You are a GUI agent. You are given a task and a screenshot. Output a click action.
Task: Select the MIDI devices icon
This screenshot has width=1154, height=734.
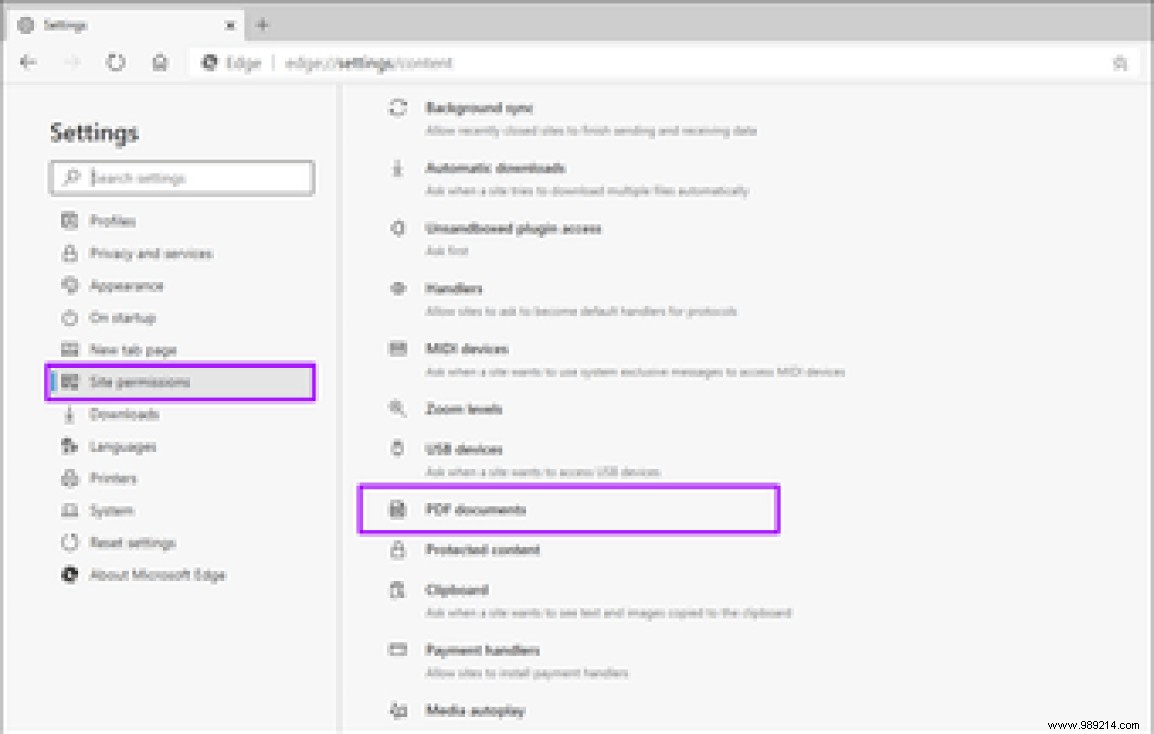coord(396,348)
